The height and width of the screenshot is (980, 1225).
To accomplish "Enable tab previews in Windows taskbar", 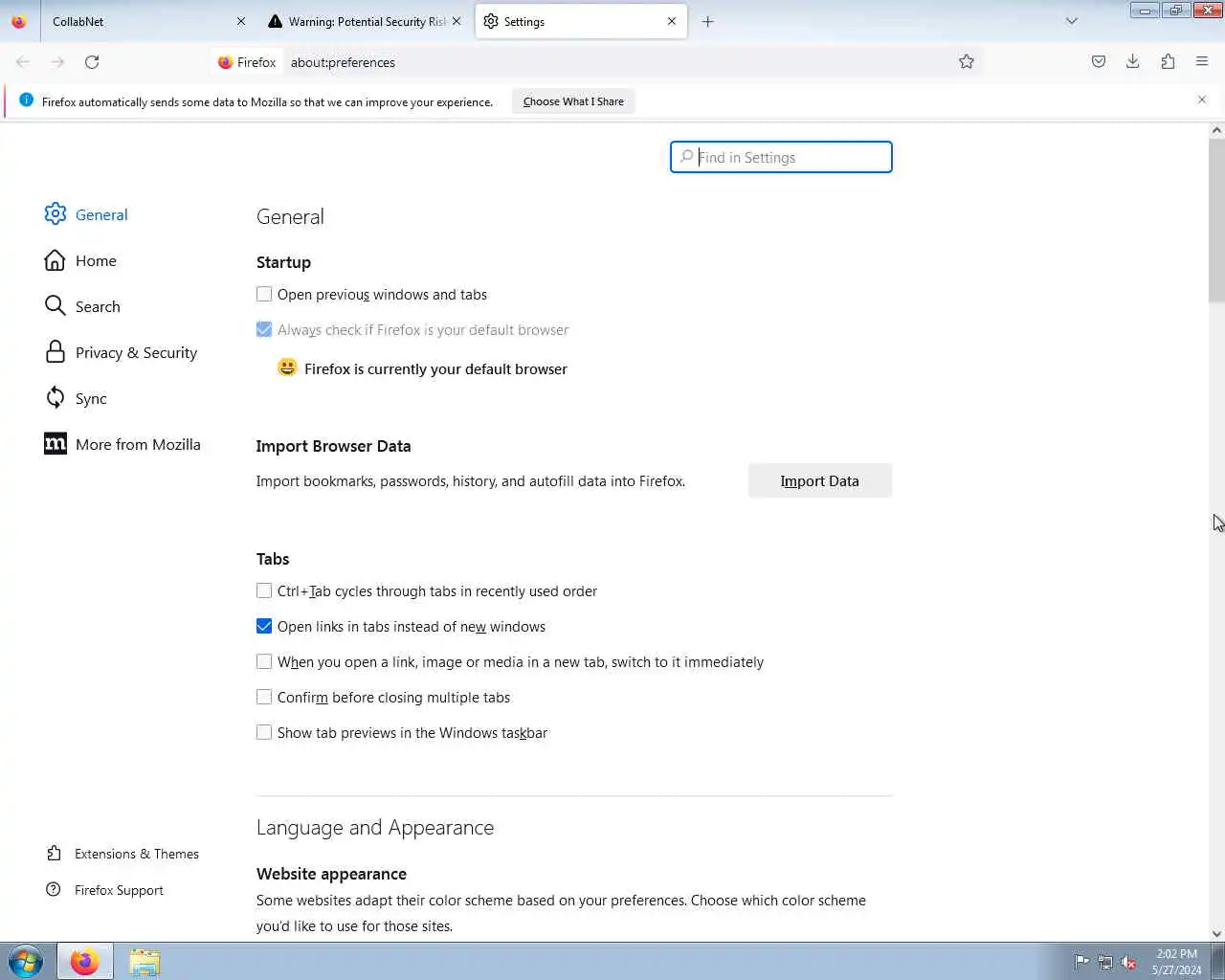I will [264, 733].
